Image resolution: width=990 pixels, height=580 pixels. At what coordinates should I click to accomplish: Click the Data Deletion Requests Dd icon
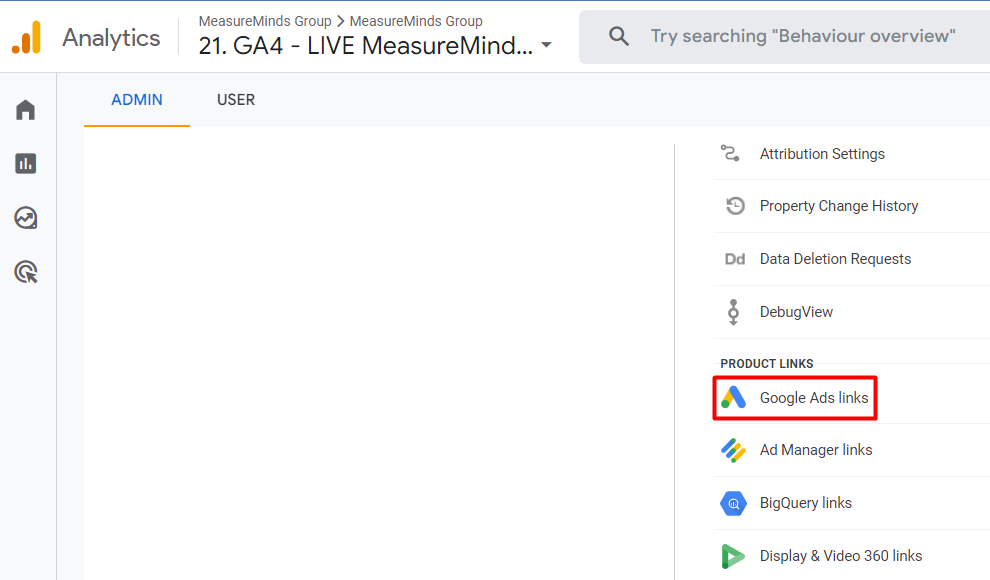pos(734,259)
